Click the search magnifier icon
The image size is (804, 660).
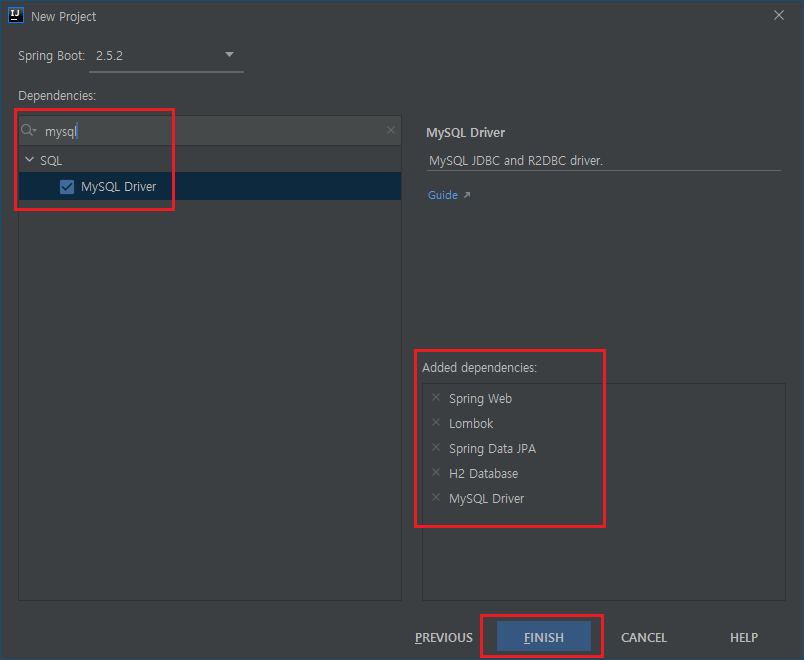[x=28, y=131]
